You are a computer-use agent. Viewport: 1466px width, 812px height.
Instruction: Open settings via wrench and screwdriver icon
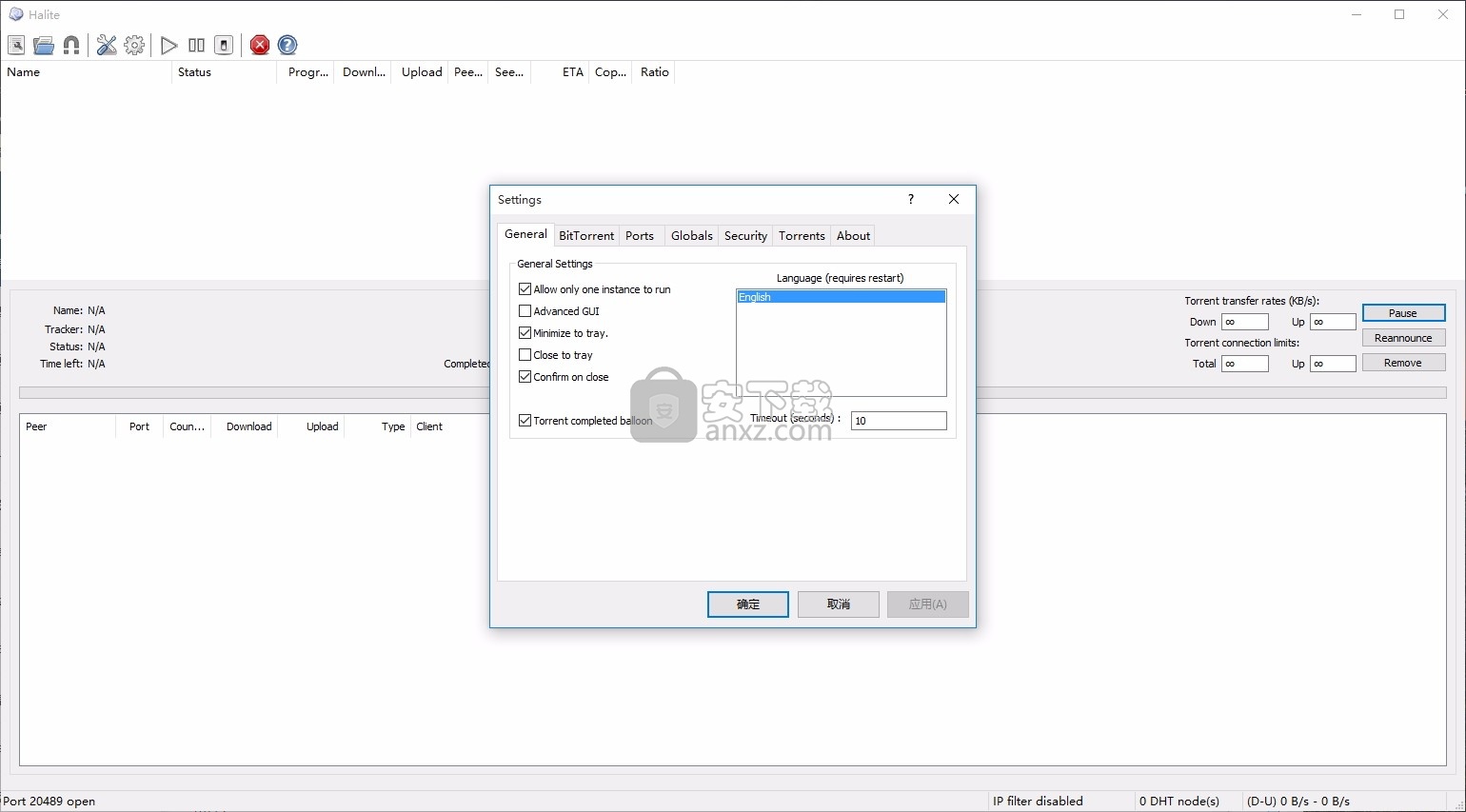click(x=107, y=45)
